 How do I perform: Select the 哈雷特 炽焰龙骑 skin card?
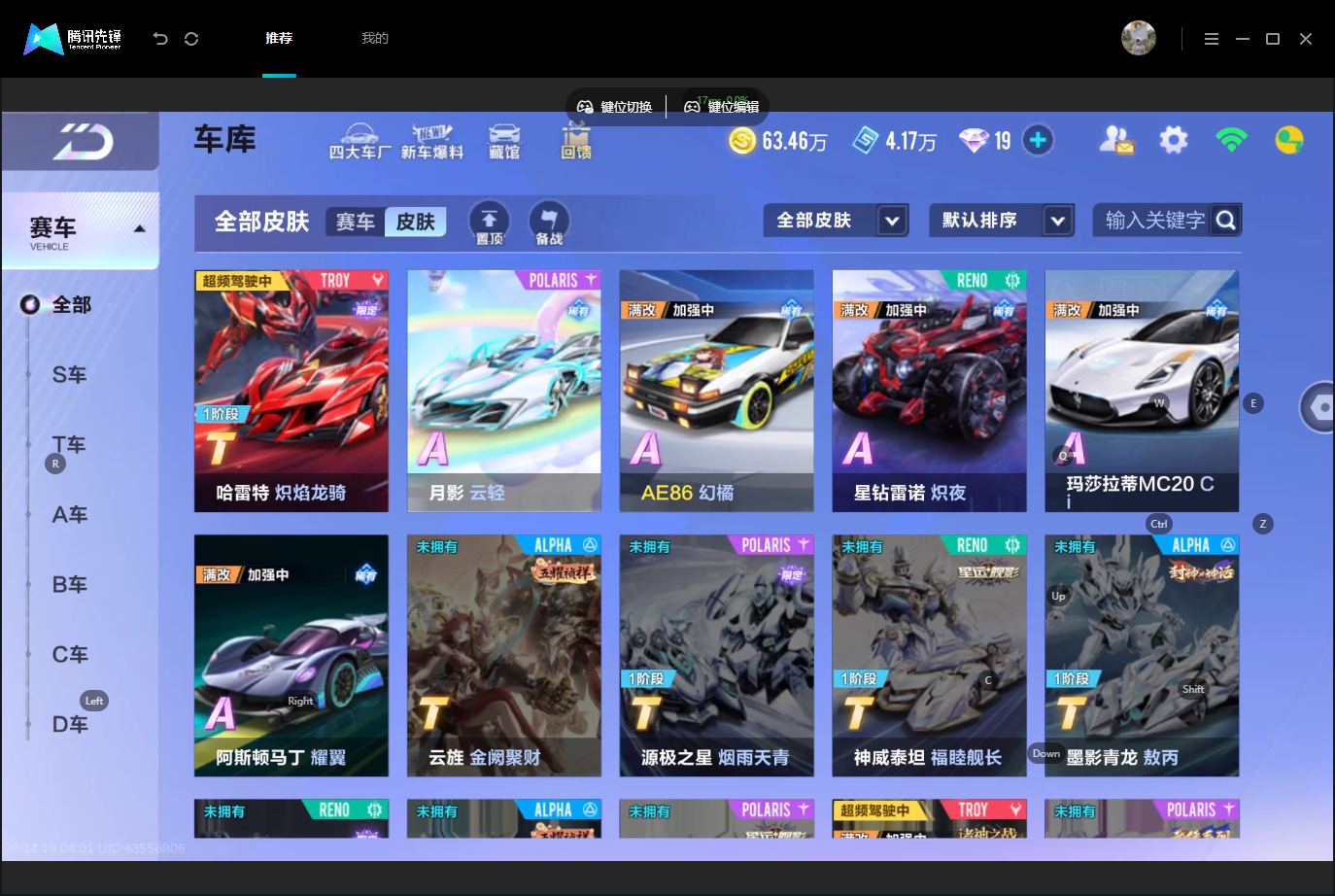pos(291,391)
